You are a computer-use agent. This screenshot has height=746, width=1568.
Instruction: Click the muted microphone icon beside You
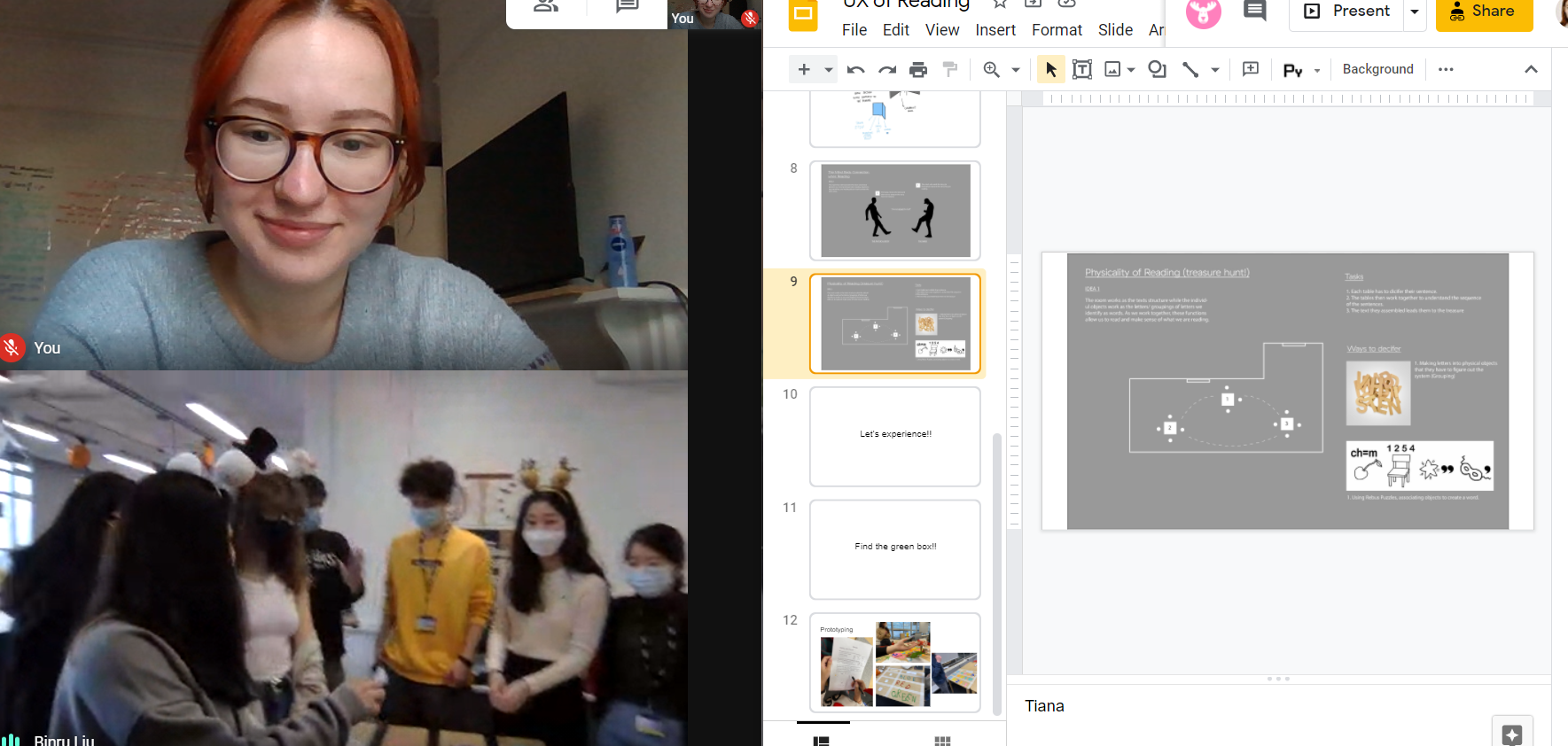coord(12,348)
